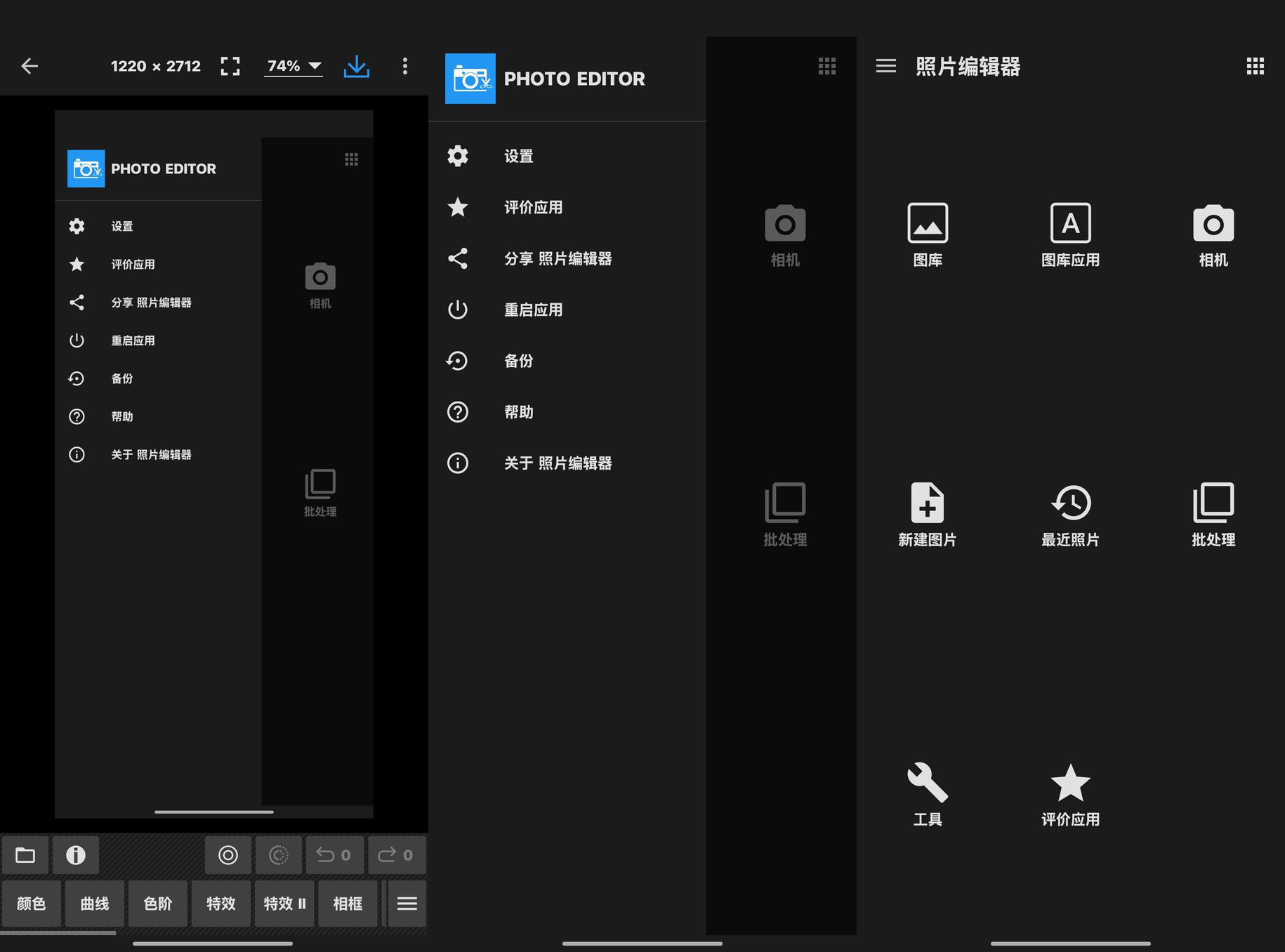Toggle fullscreen fit view icon
The image size is (1285, 952).
[230, 66]
